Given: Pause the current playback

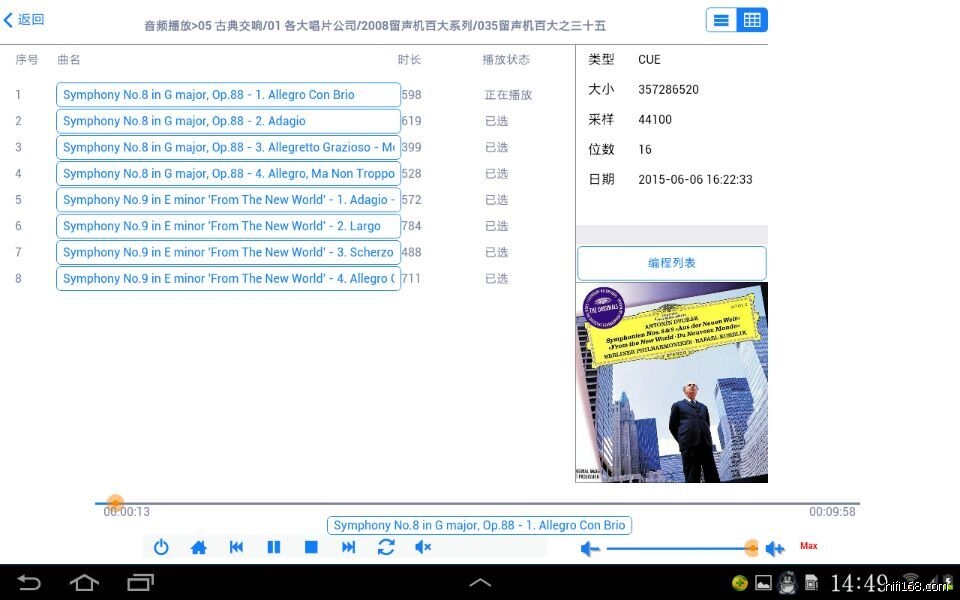Looking at the screenshot, I should click(x=273, y=547).
